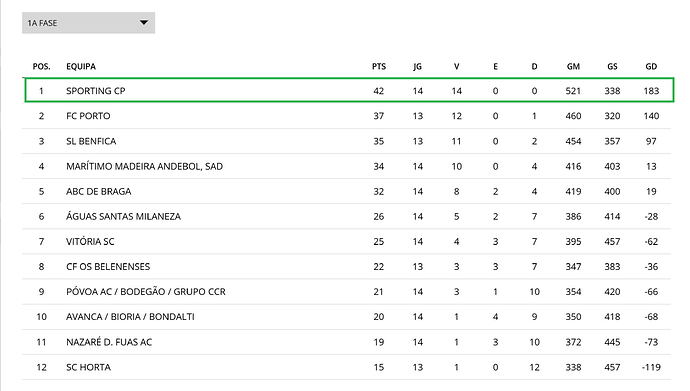
Task: Click the dropdown arrow beside 1A FASE
Action: coord(144,22)
